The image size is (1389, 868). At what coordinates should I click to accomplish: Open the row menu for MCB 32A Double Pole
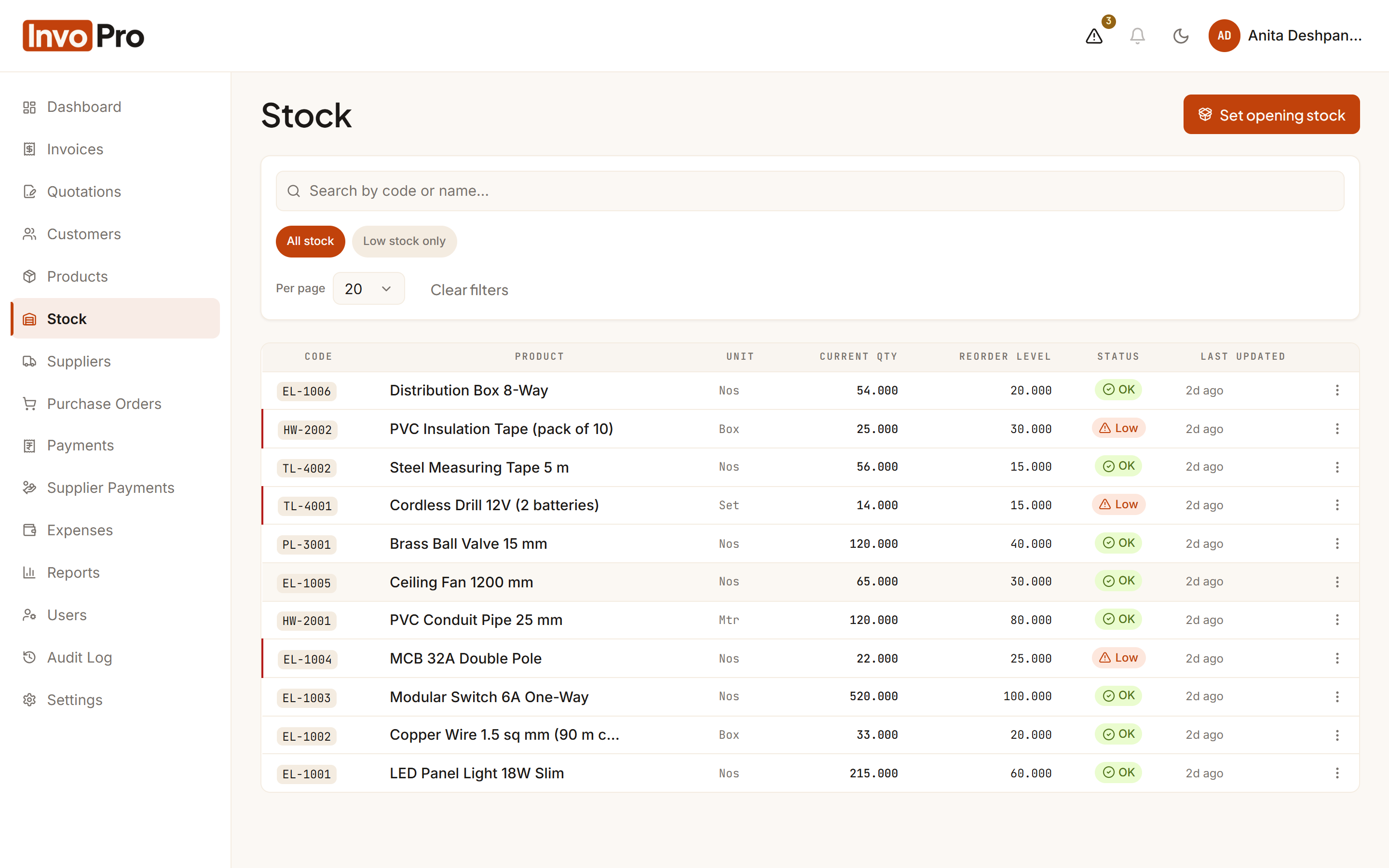(x=1337, y=658)
